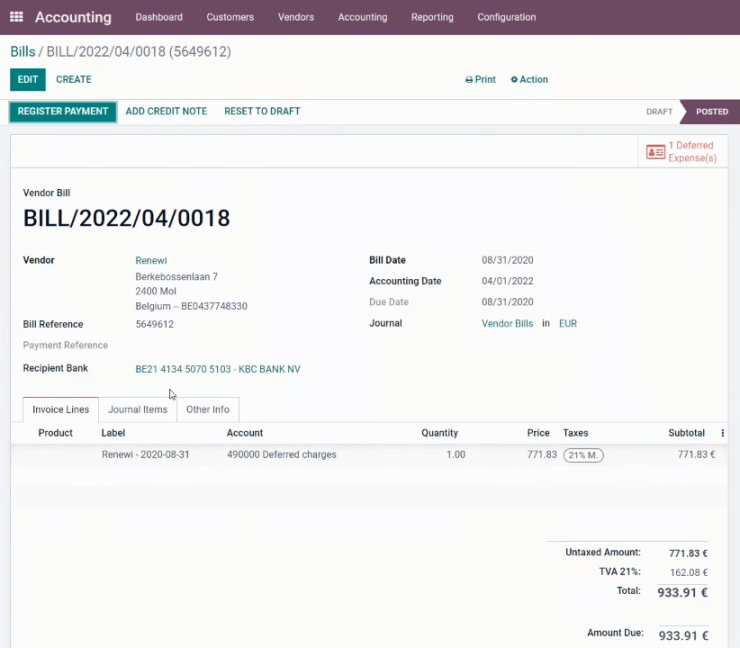Click ADD CREDIT NOTE button
Screen dimensions: 740x648
[x=166, y=111]
